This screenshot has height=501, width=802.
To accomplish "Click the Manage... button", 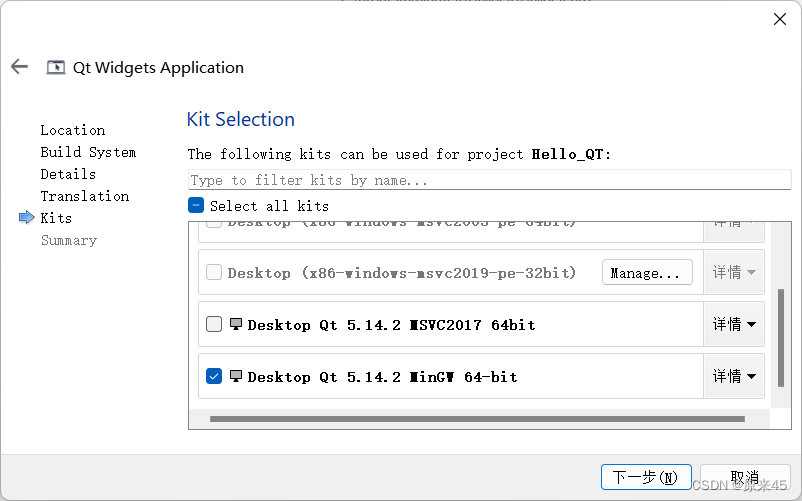I will pos(647,272).
